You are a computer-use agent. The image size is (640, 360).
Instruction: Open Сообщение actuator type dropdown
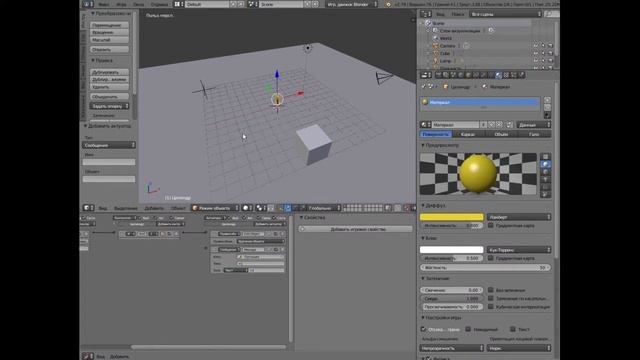pyautogui.click(x=109, y=145)
